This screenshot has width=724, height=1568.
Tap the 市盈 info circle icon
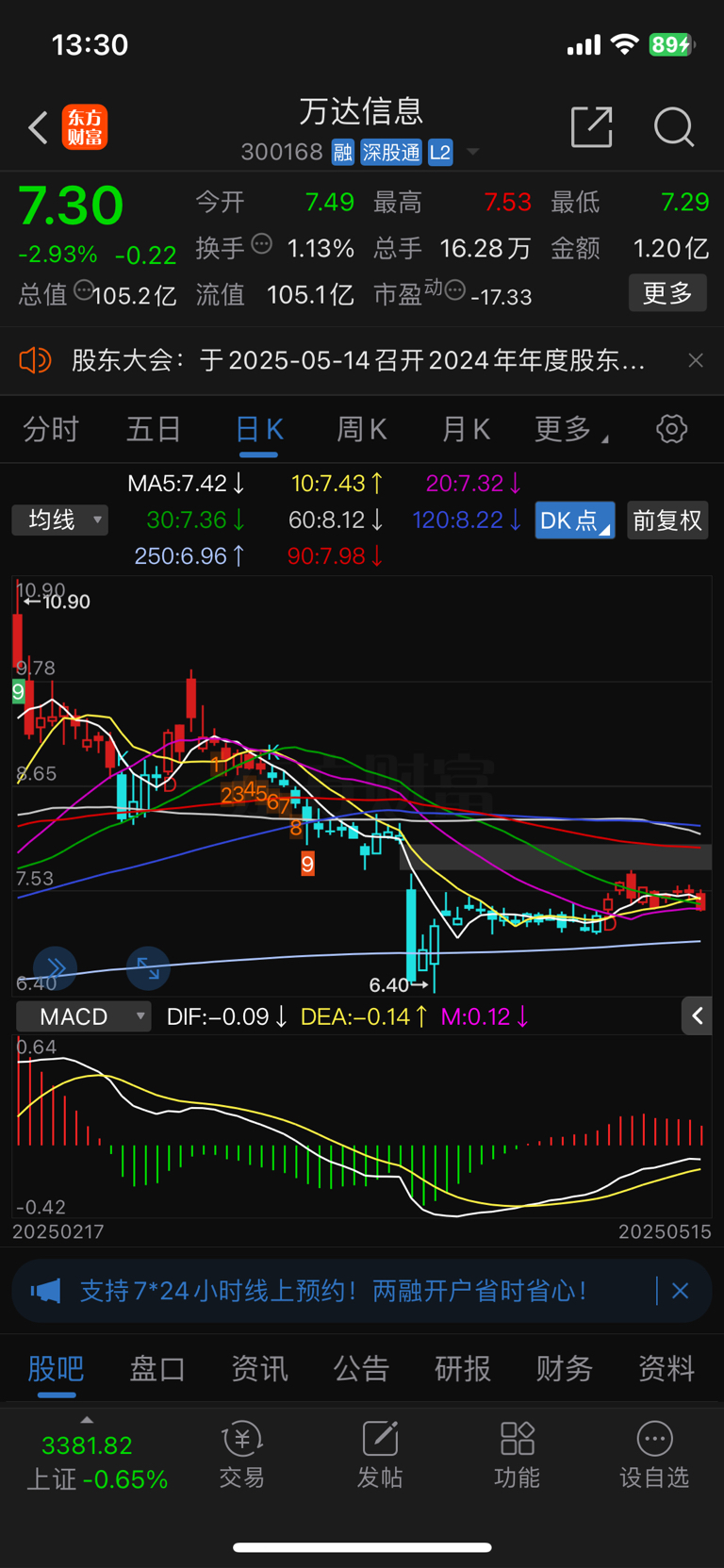tap(454, 290)
